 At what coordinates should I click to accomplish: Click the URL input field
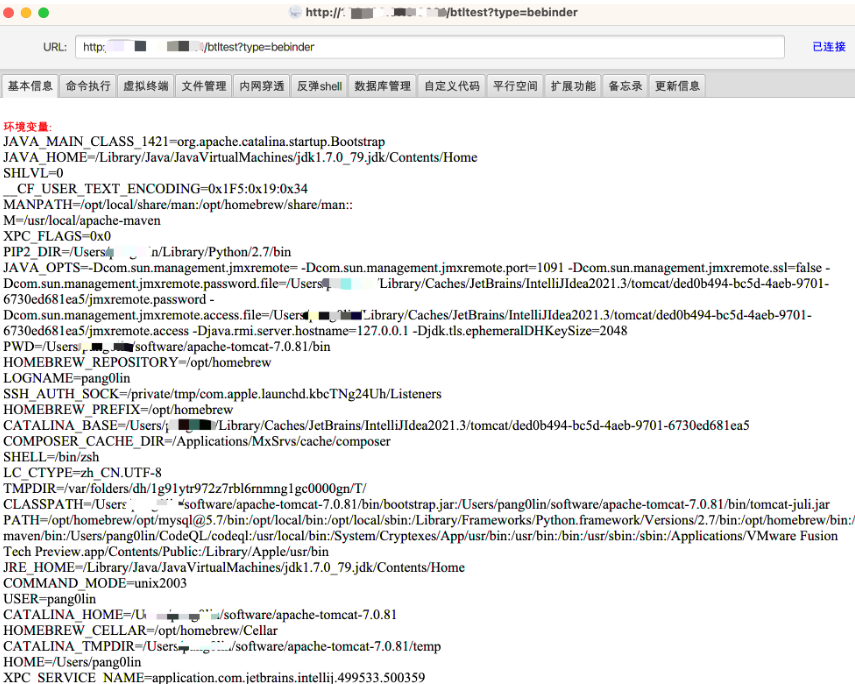430,47
